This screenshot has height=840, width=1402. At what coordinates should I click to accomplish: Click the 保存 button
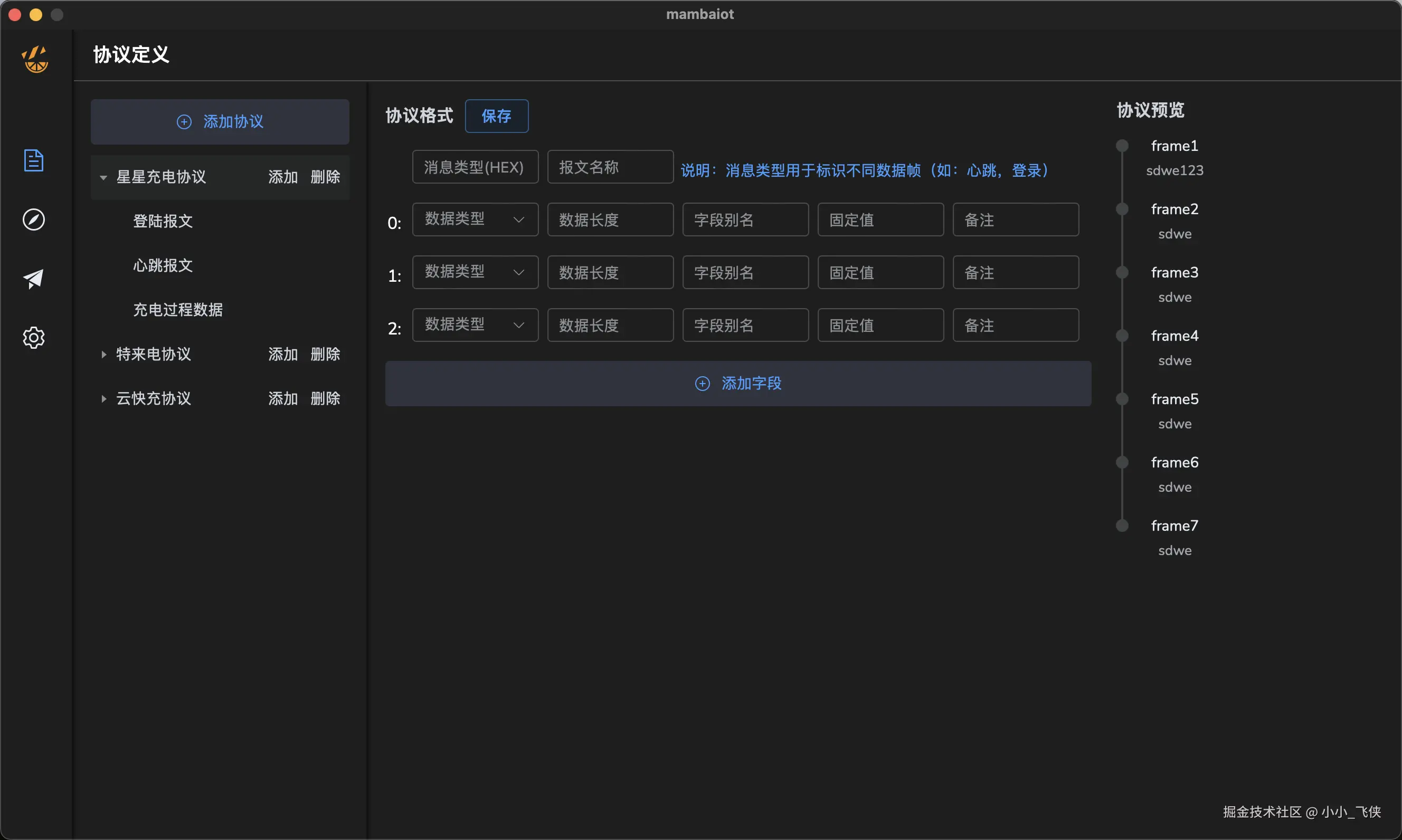tap(496, 117)
